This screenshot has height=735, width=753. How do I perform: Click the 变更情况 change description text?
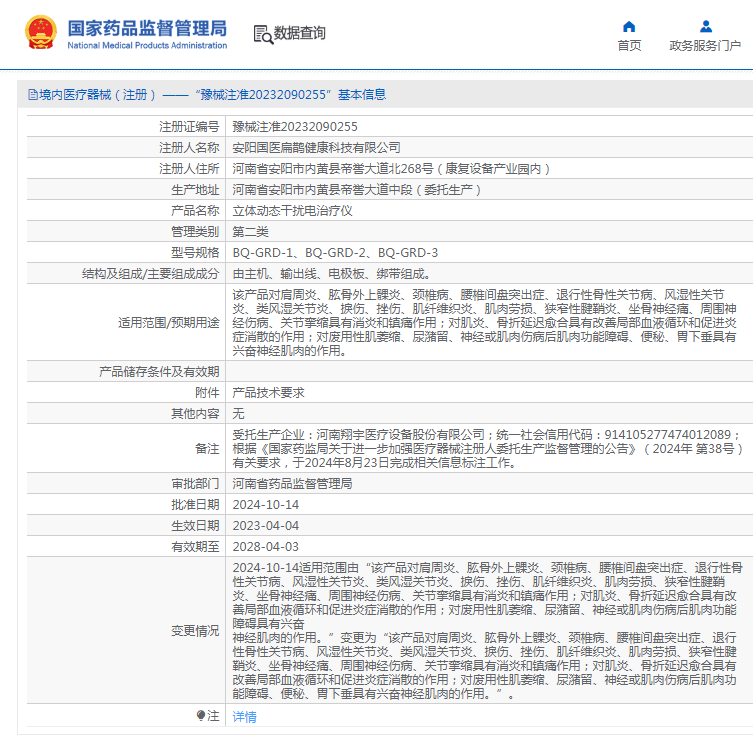487,630
